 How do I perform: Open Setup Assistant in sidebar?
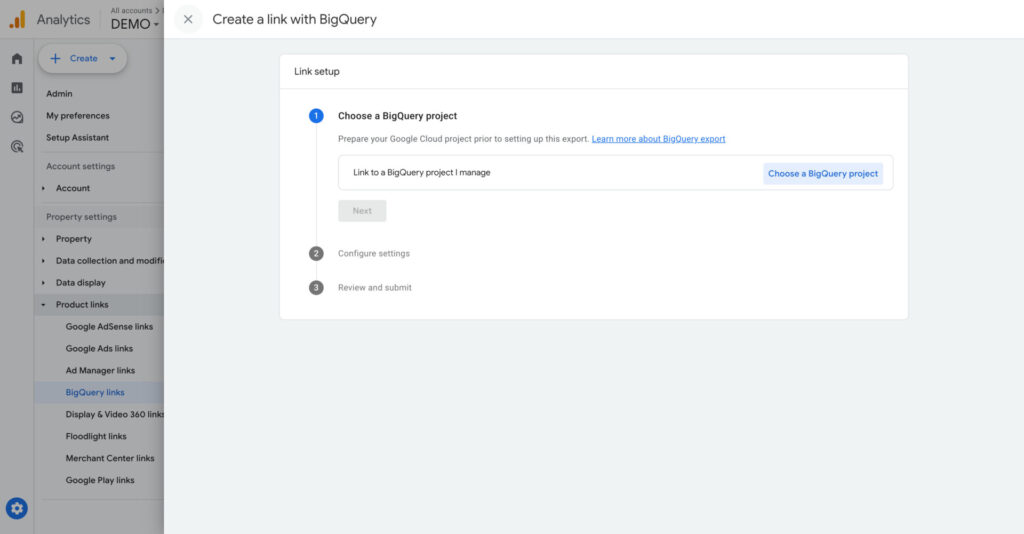[x=77, y=138]
